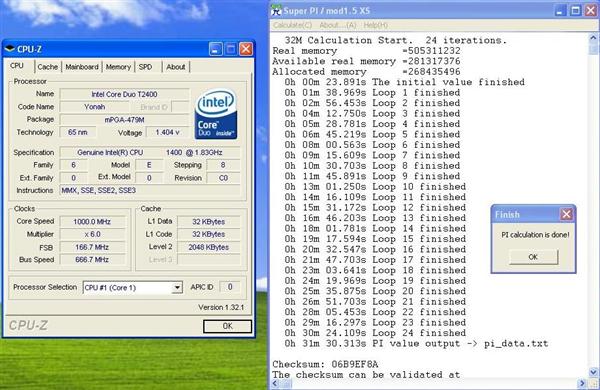Open the Help(H) menu in Super PI
The image size is (600, 390).
pyautogui.click(x=375, y=25)
